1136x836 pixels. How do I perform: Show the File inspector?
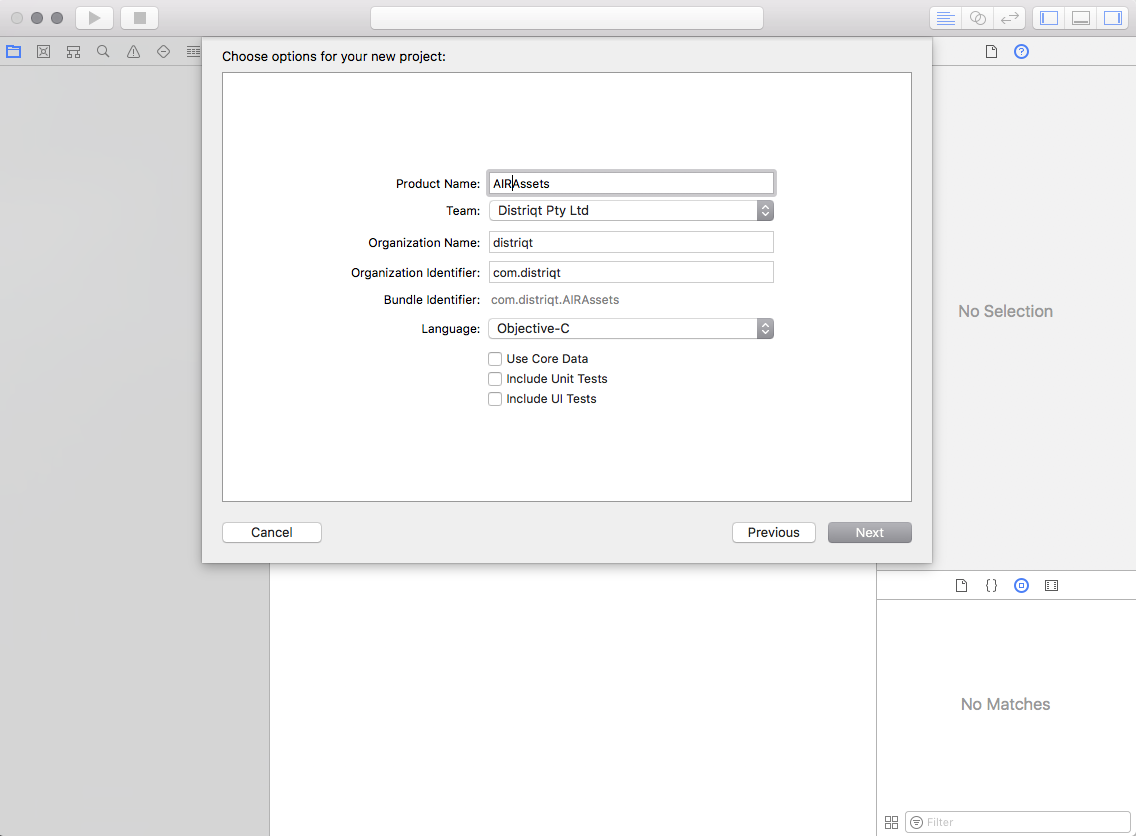pyautogui.click(x=991, y=51)
